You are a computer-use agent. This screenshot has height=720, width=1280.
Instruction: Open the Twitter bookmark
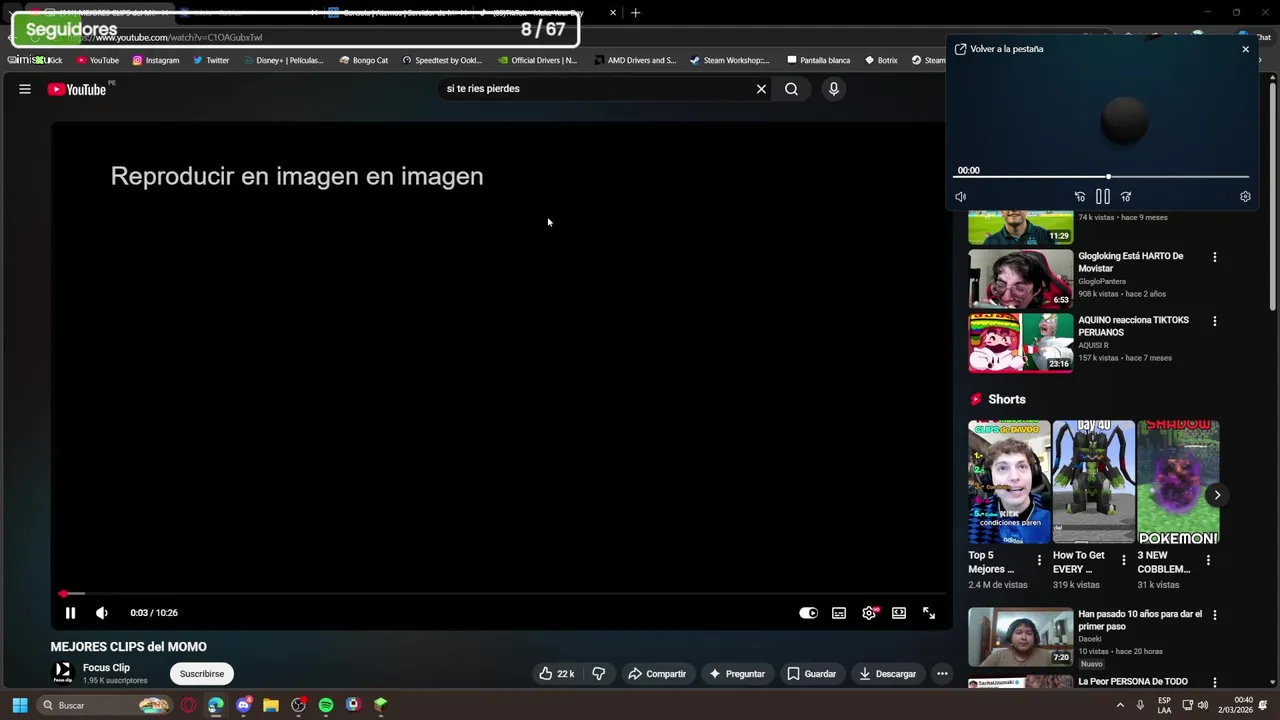[210, 60]
